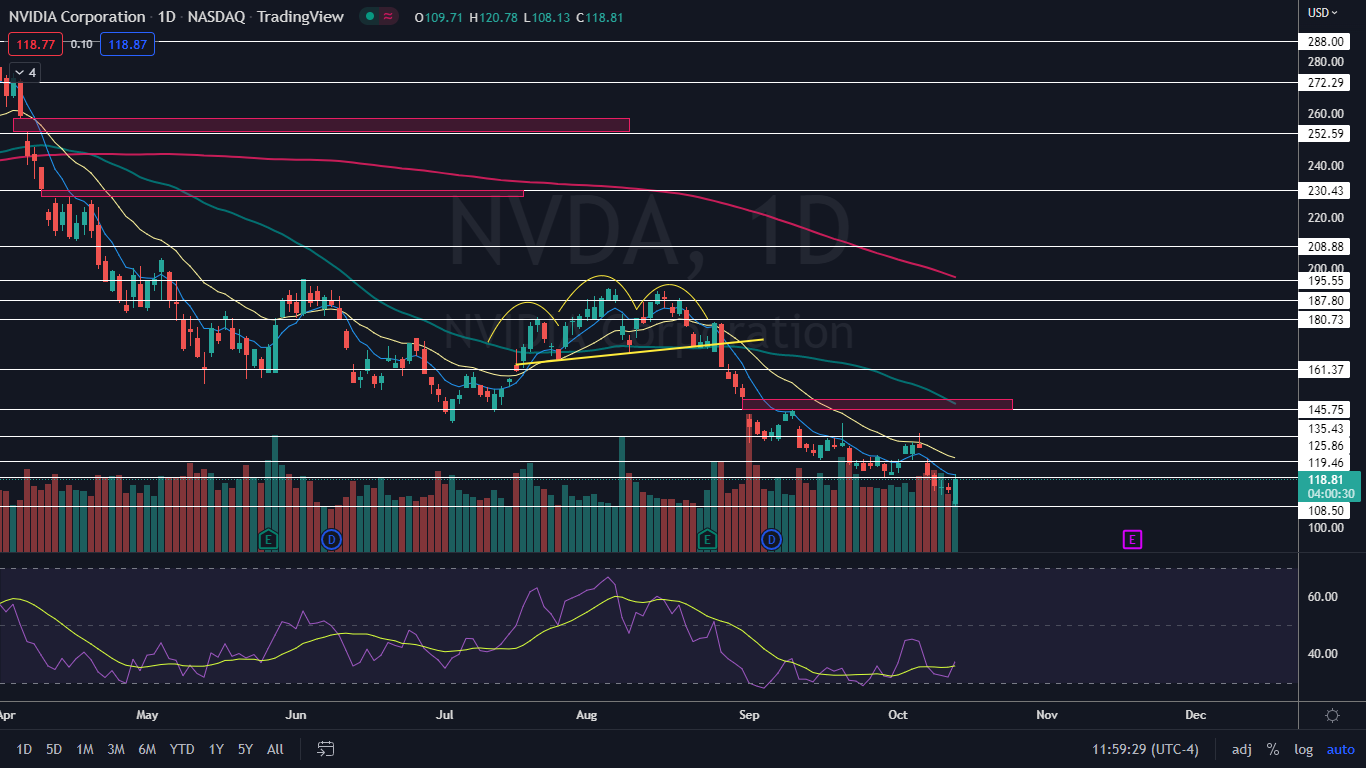Select the 5D time range
The height and width of the screenshot is (768, 1366).
54,749
